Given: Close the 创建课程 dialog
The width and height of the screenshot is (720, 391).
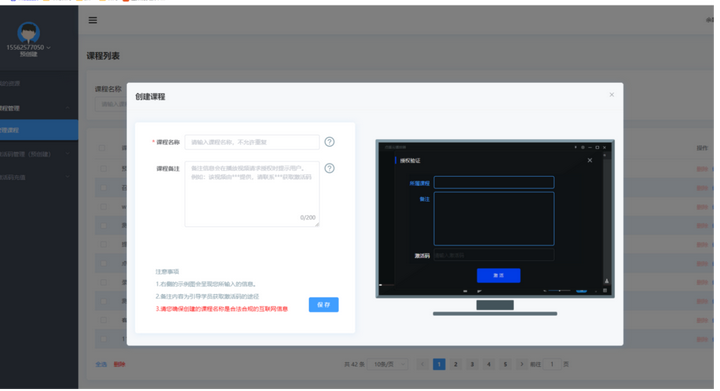Looking at the screenshot, I should tap(612, 95).
